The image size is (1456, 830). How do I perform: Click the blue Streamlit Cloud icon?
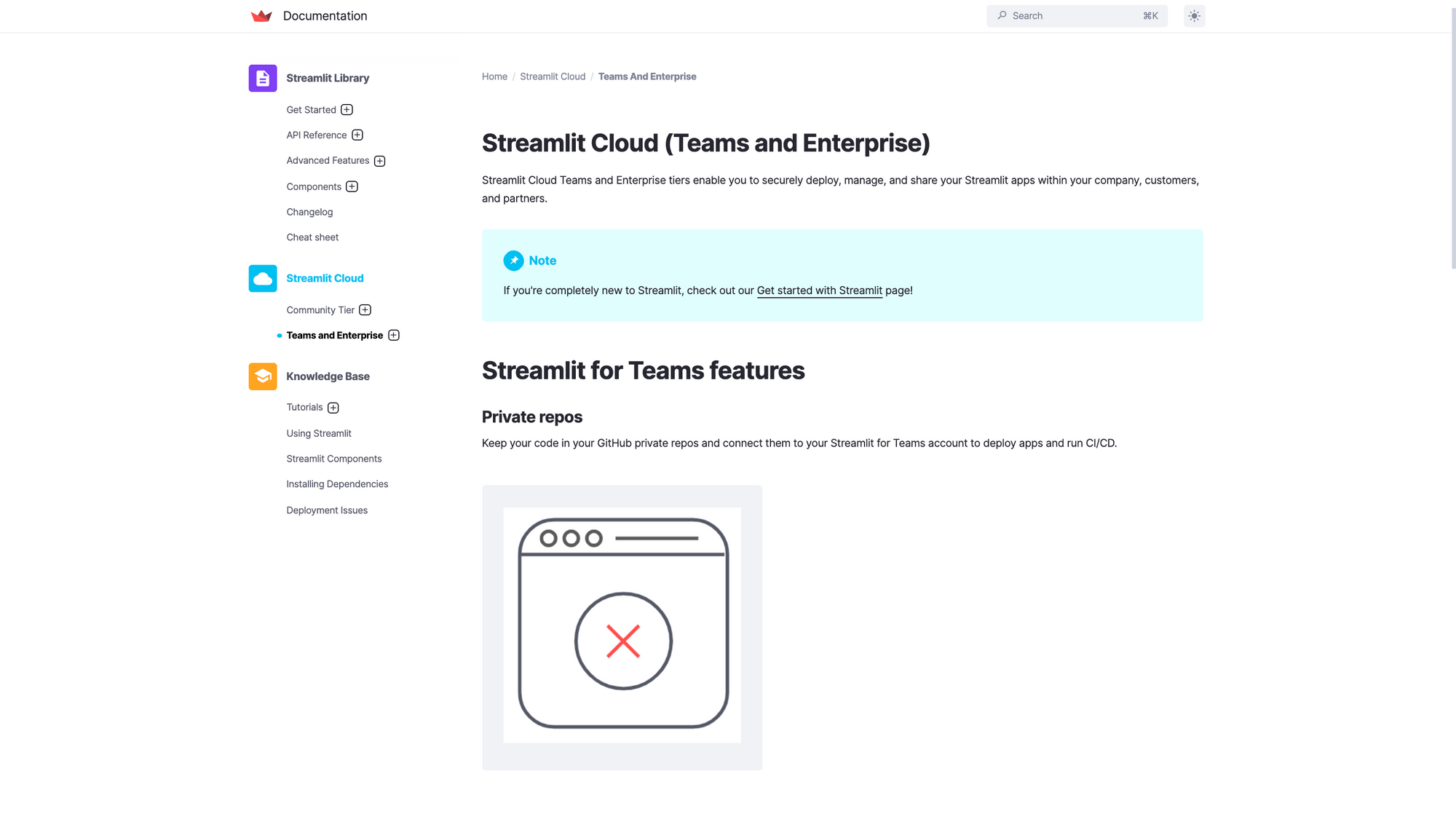[x=263, y=278]
